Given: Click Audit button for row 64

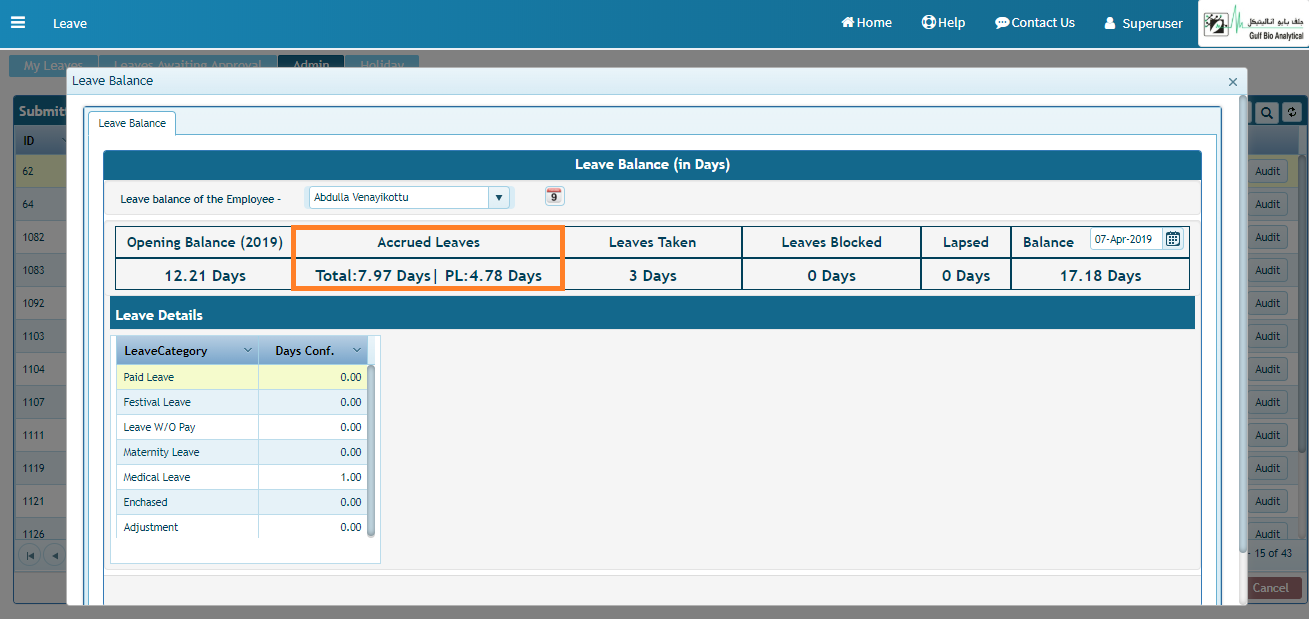Looking at the screenshot, I should click(x=1268, y=204).
